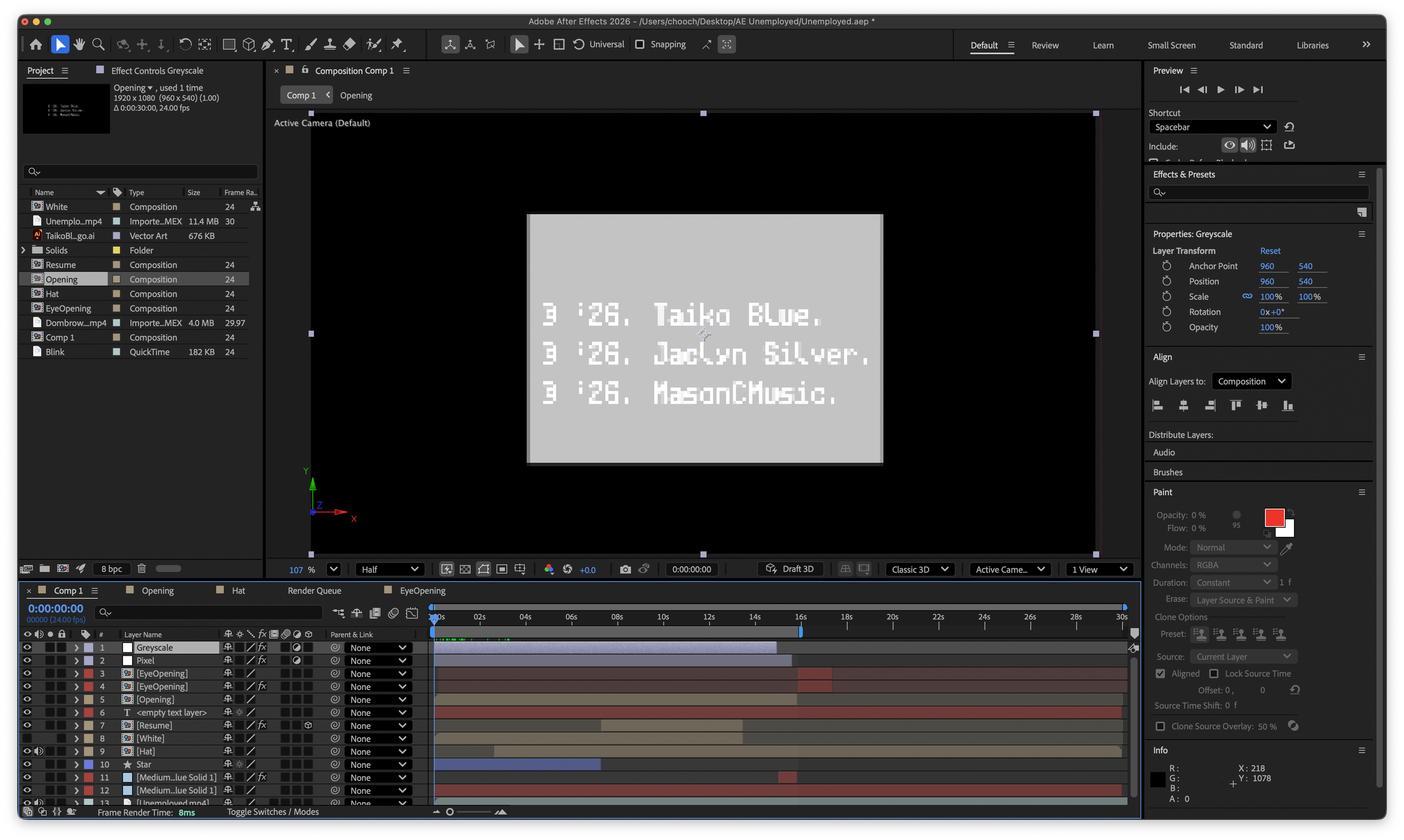This screenshot has height=840, width=1404.
Task: Switch to the Hat timeline tab
Action: [x=238, y=590]
